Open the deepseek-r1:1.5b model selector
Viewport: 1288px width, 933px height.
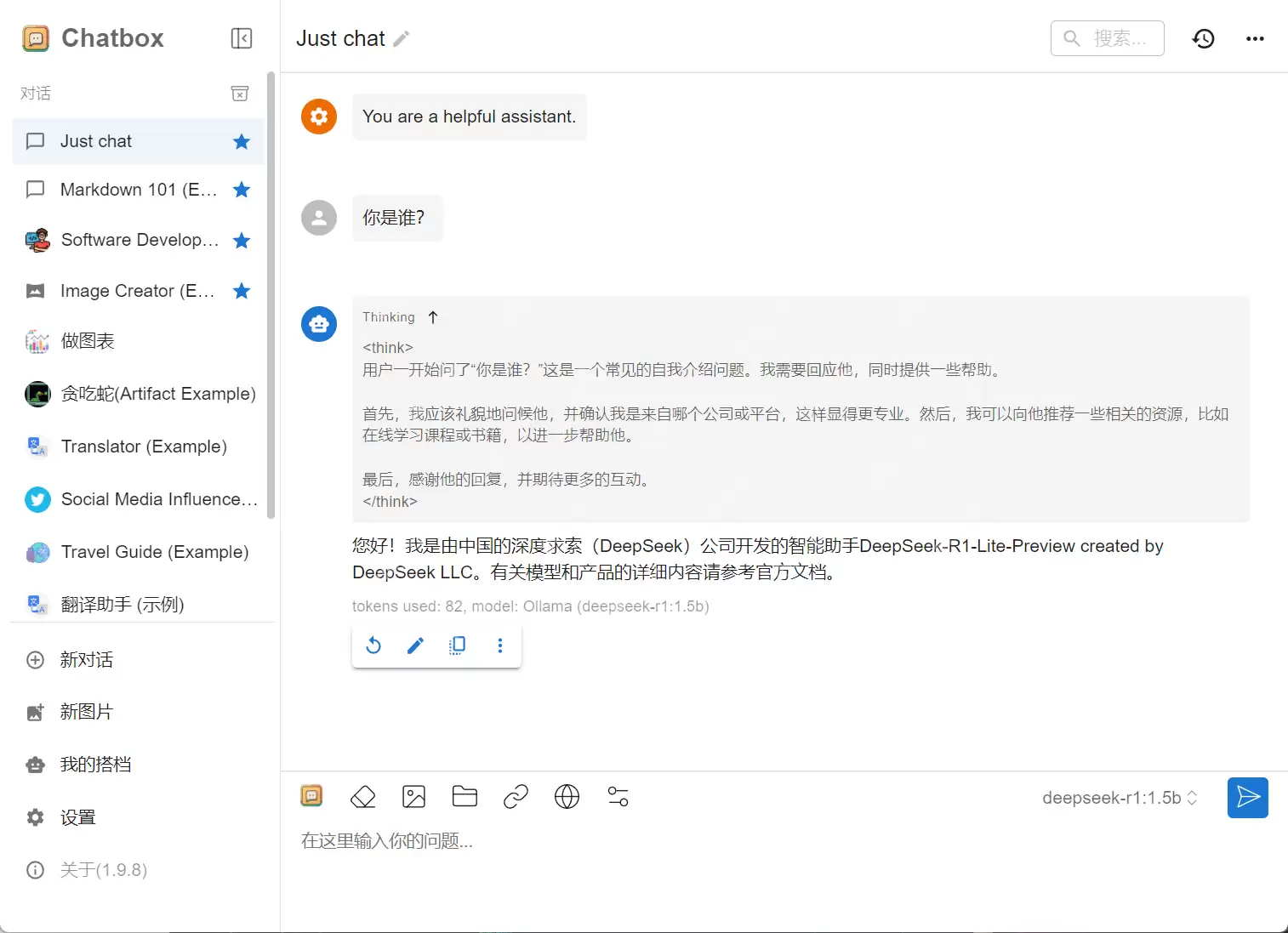(1119, 798)
